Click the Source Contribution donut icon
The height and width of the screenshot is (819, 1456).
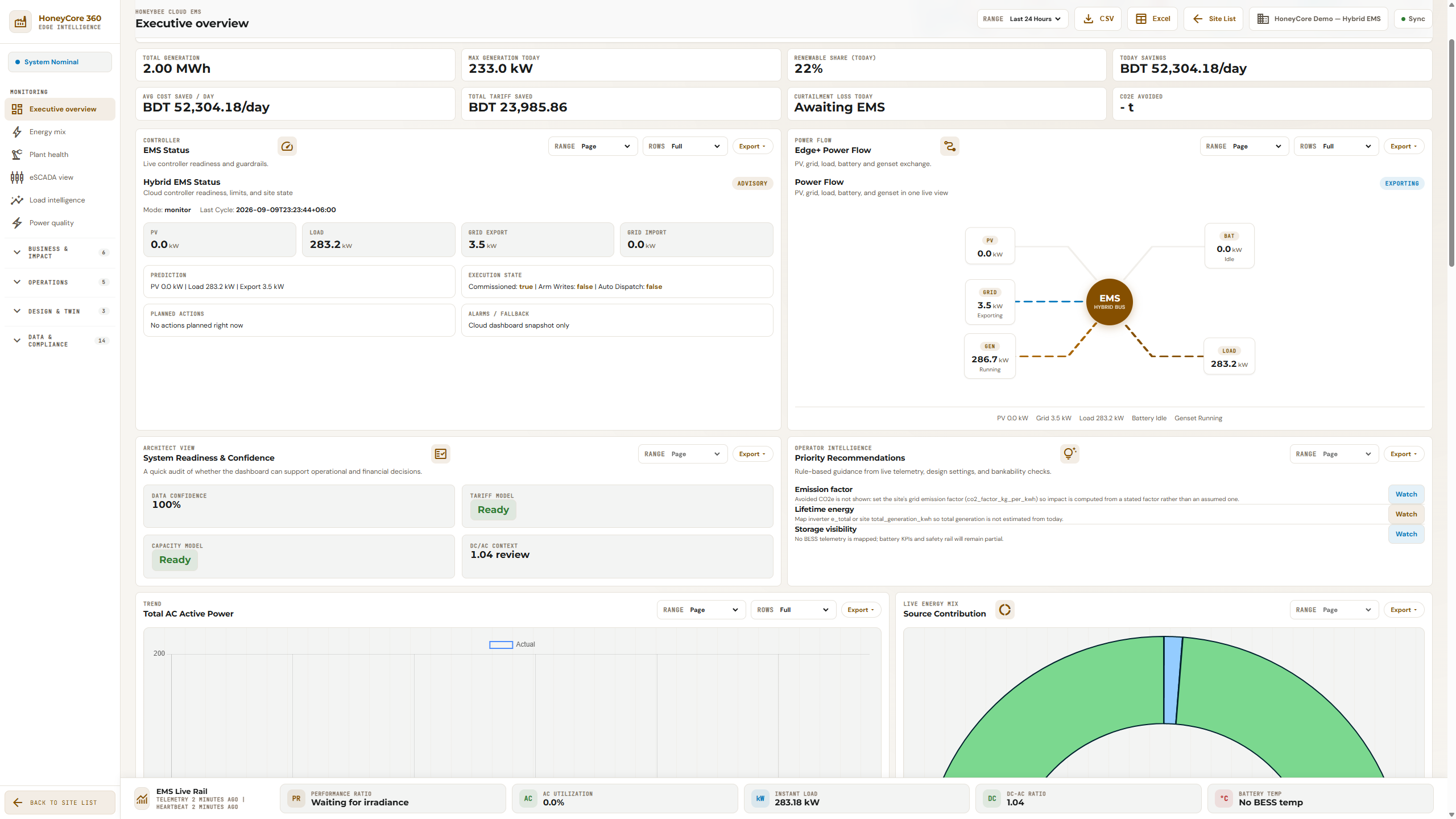coord(1005,610)
